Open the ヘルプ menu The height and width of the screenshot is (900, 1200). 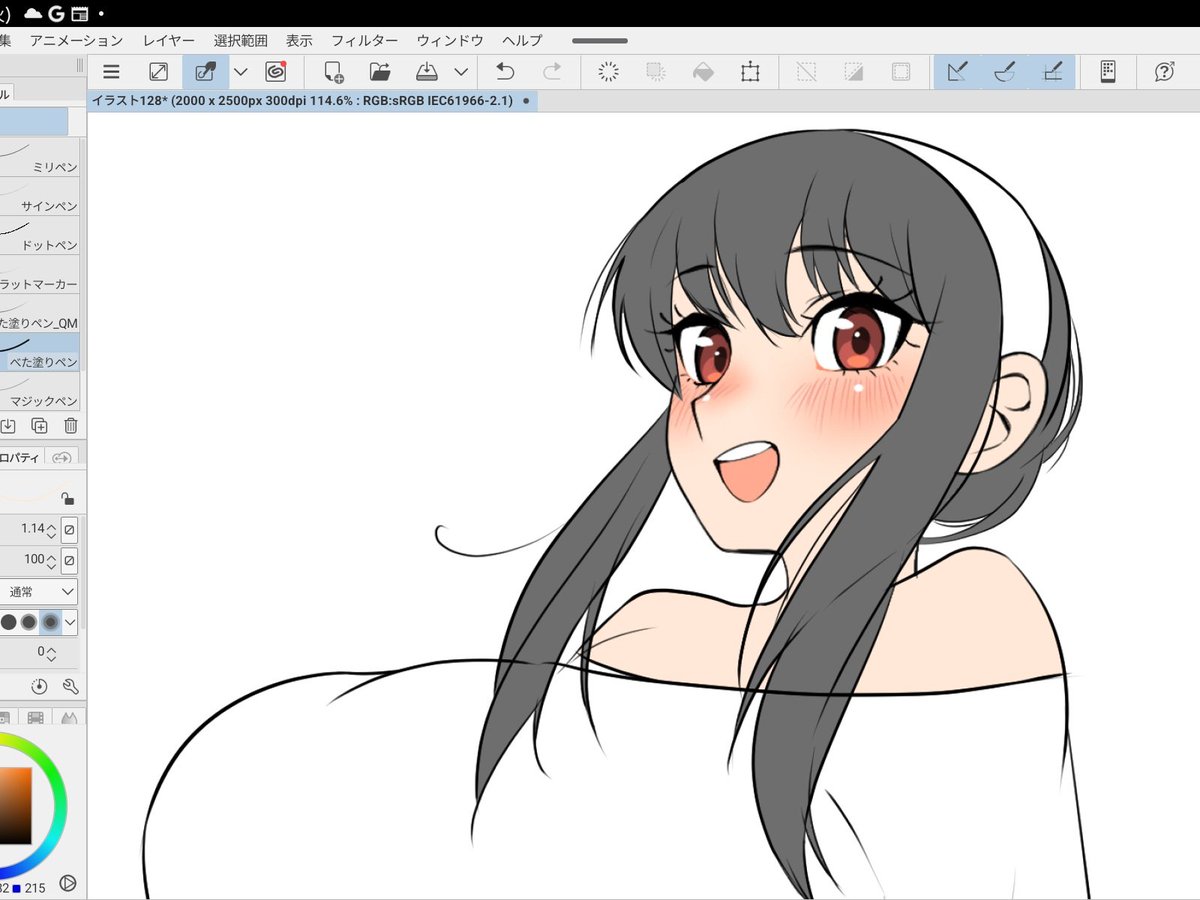(522, 41)
